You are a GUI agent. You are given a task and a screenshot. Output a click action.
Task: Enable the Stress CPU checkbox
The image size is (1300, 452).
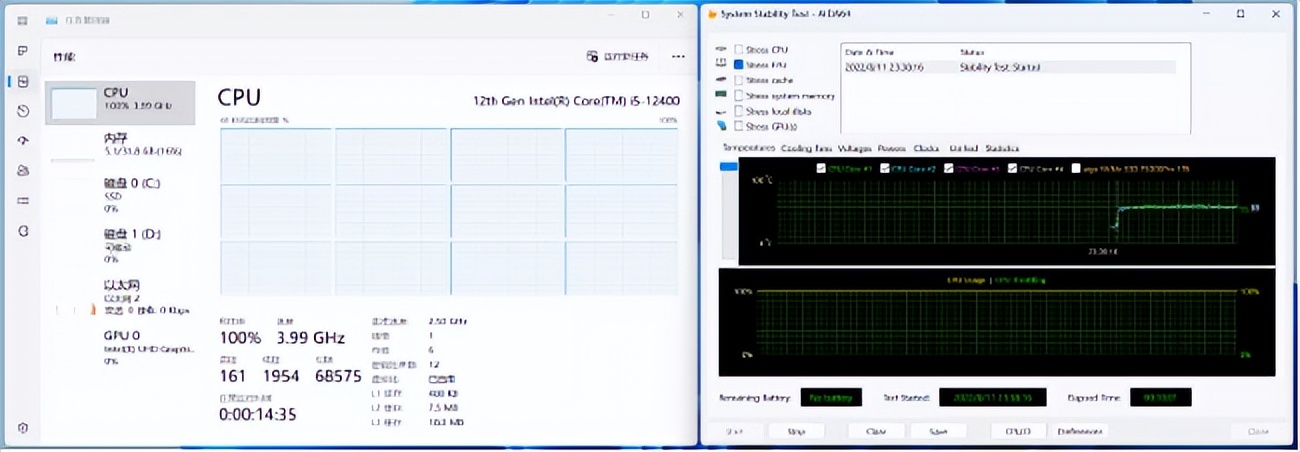point(739,49)
